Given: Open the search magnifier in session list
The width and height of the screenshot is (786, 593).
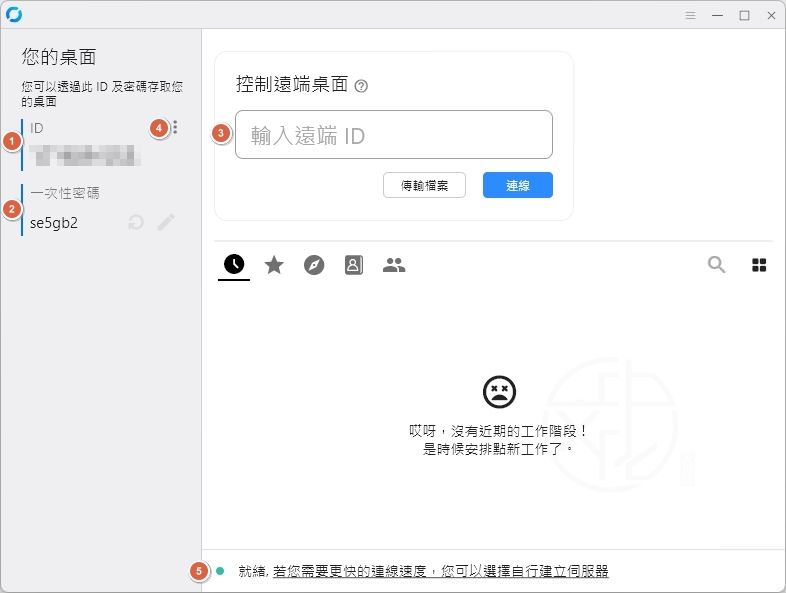Looking at the screenshot, I should click(x=716, y=265).
